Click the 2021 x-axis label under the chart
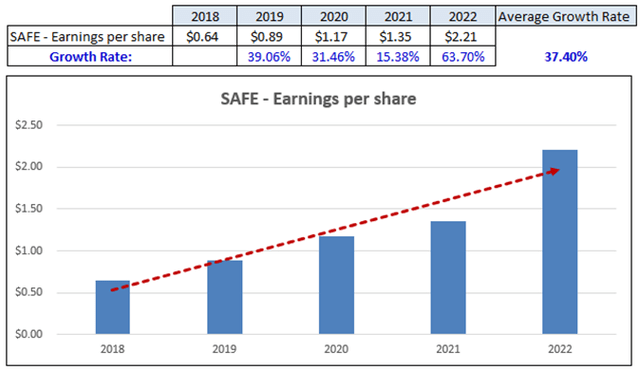 [x=448, y=349]
